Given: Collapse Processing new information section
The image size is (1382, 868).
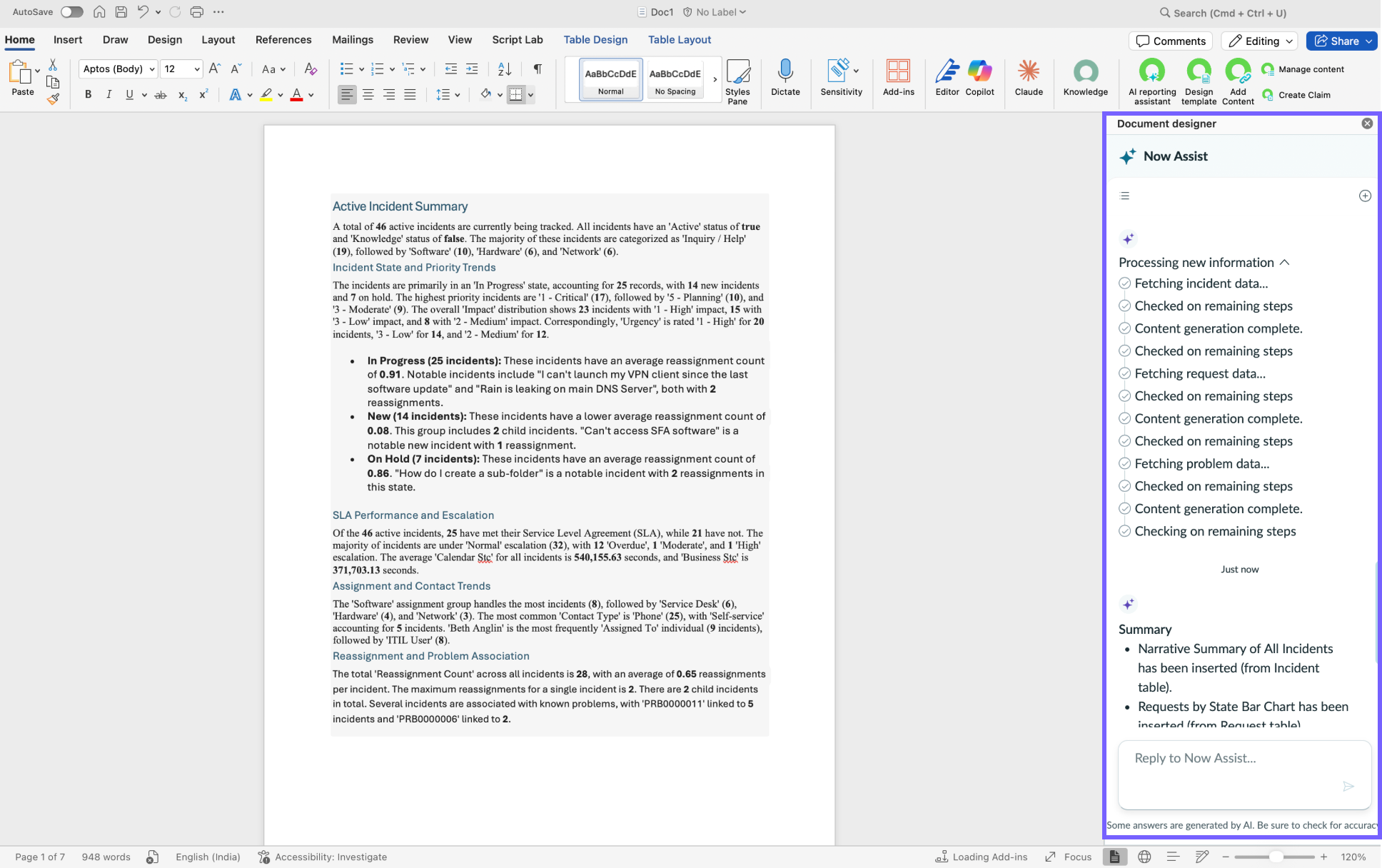Looking at the screenshot, I should (1284, 263).
